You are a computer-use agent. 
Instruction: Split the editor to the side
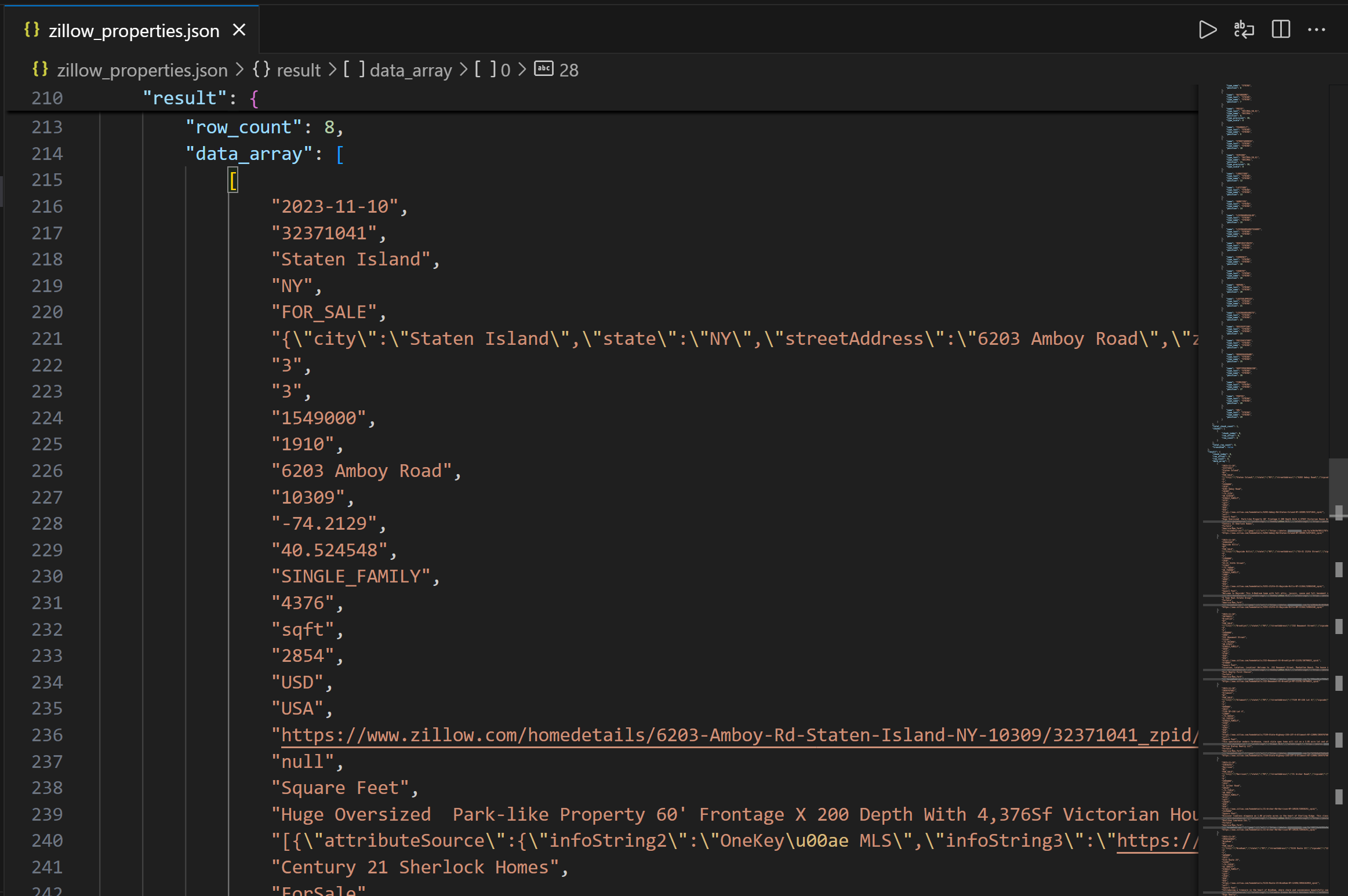(x=1280, y=30)
